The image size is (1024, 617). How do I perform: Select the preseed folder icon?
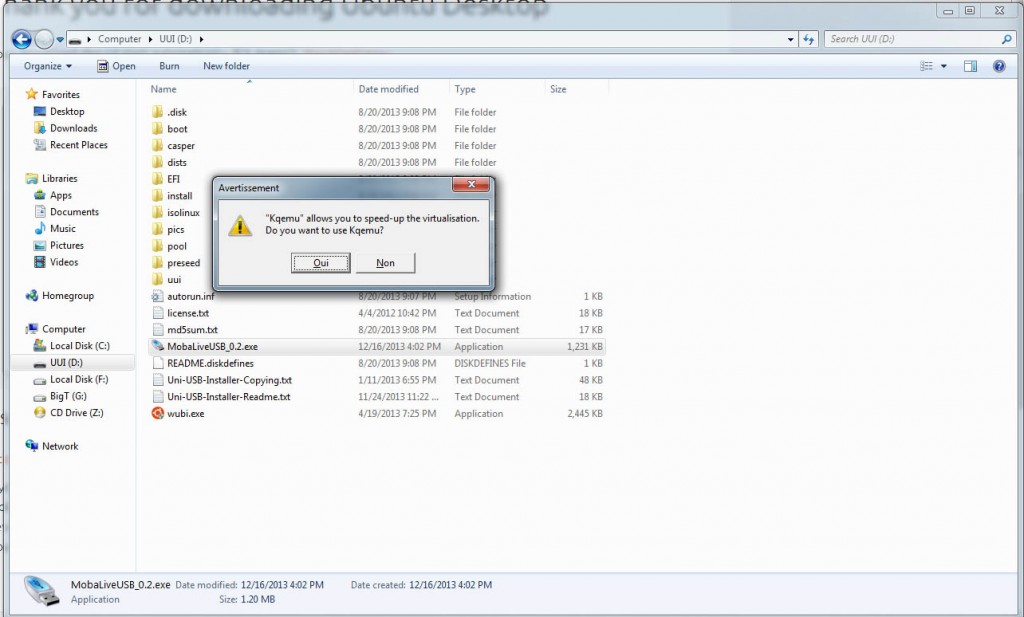coord(157,262)
